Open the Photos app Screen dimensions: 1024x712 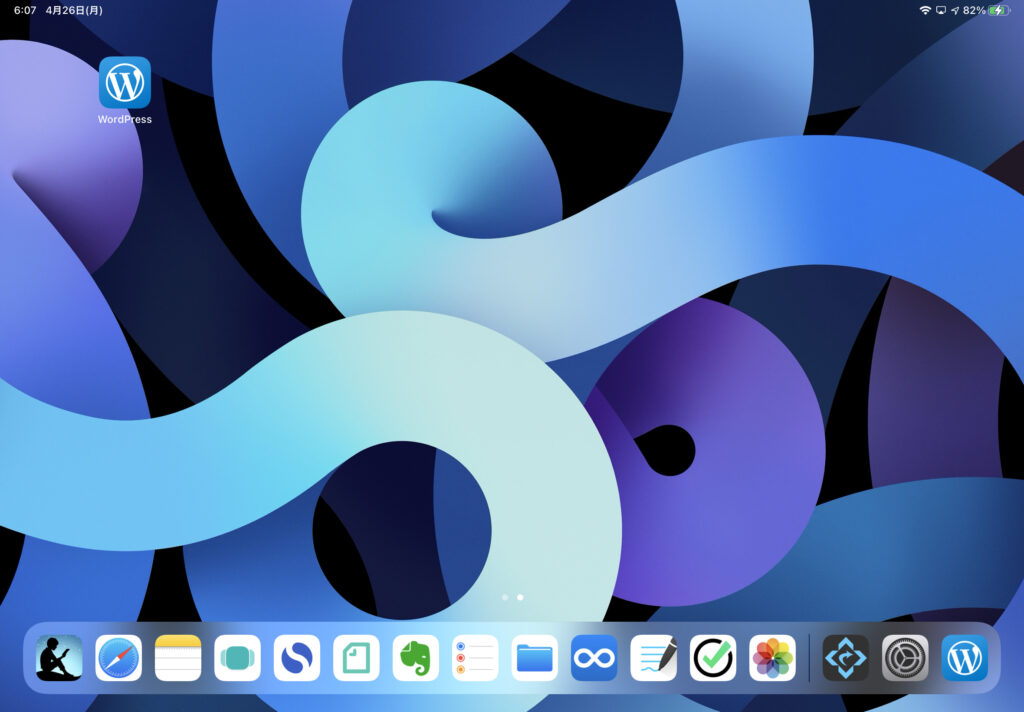773,658
